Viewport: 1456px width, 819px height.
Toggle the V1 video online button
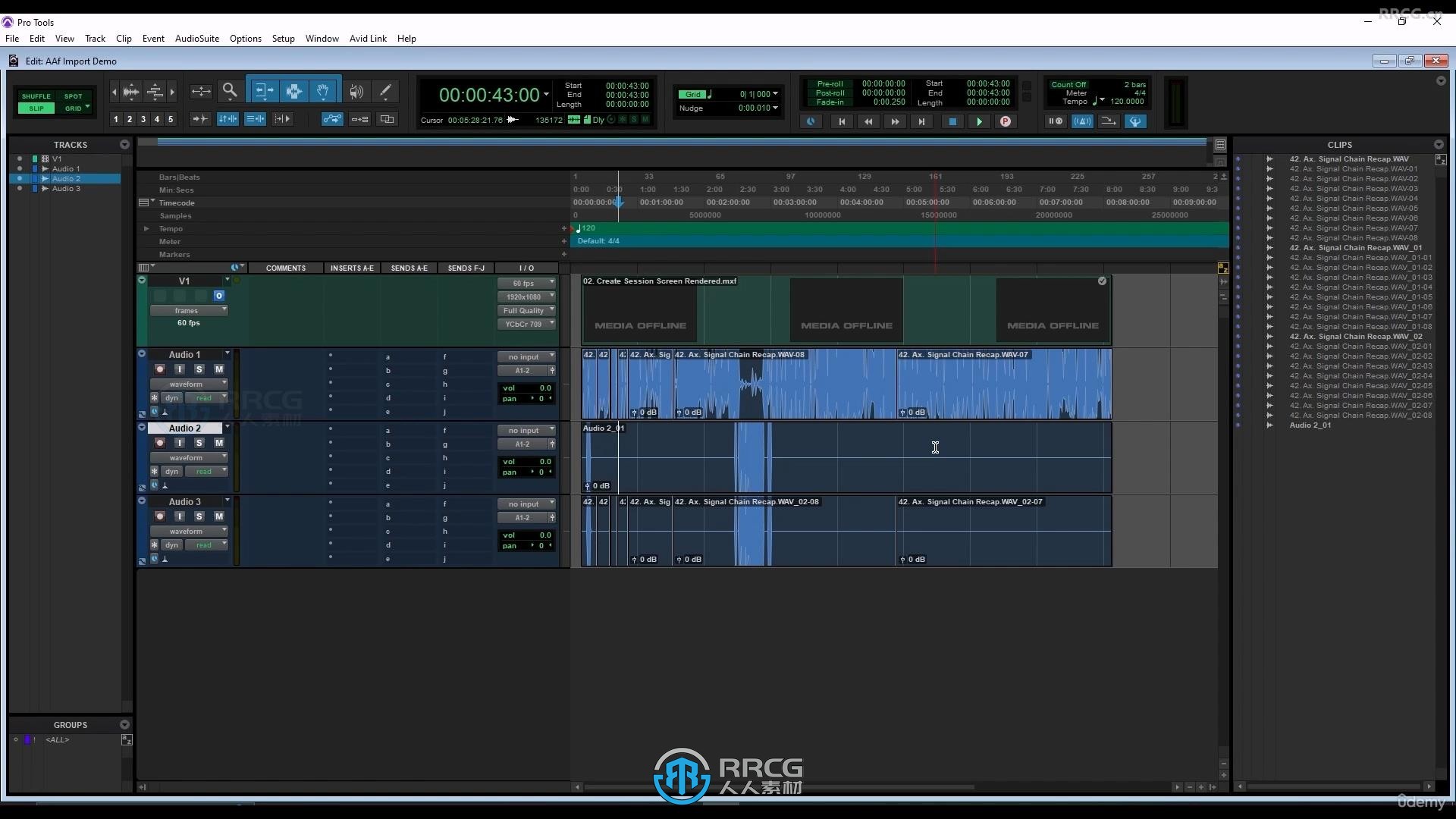(x=218, y=296)
